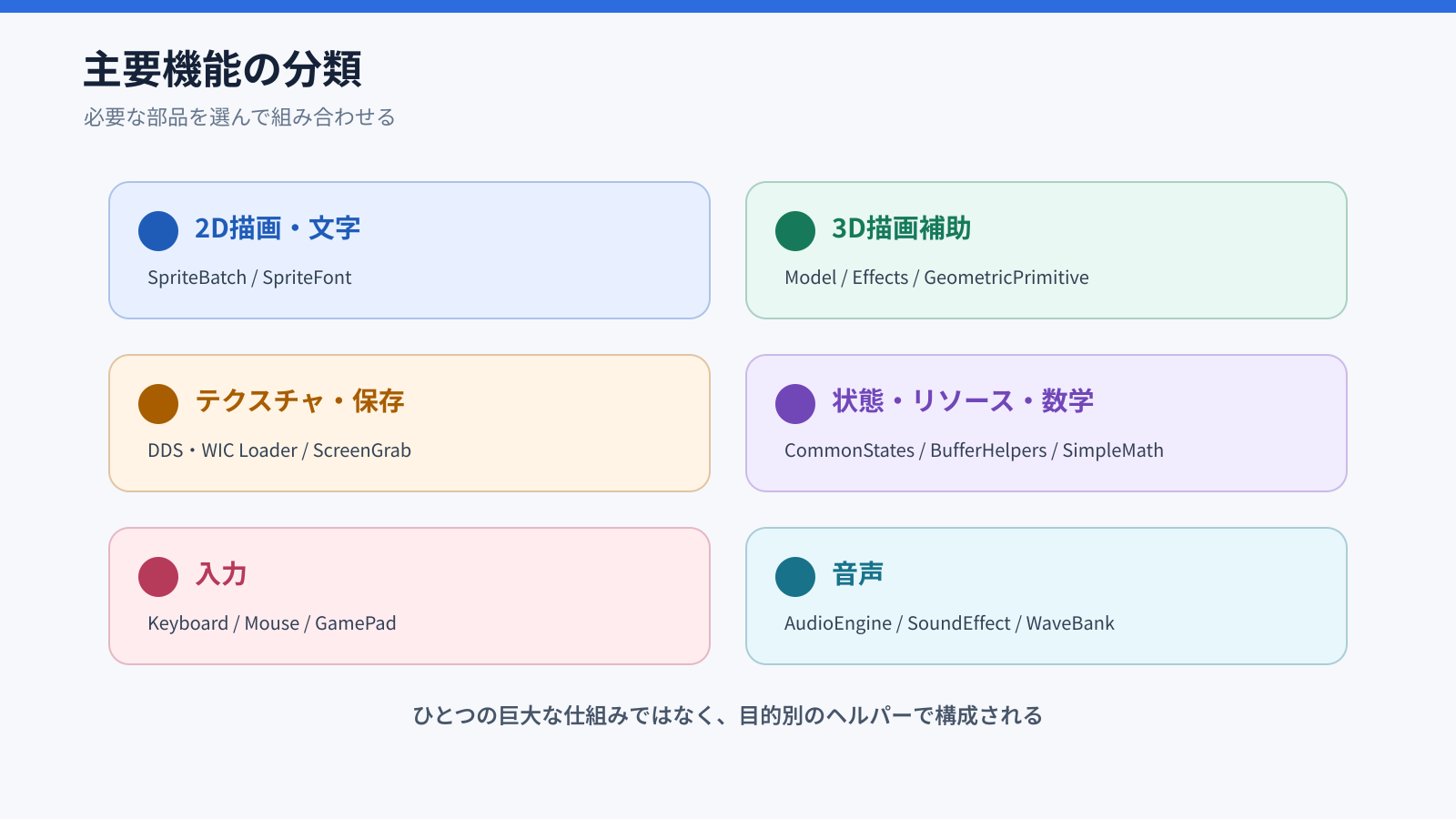
Task: Click the orange circle beside テクスチャ・保存
Action: point(158,404)
